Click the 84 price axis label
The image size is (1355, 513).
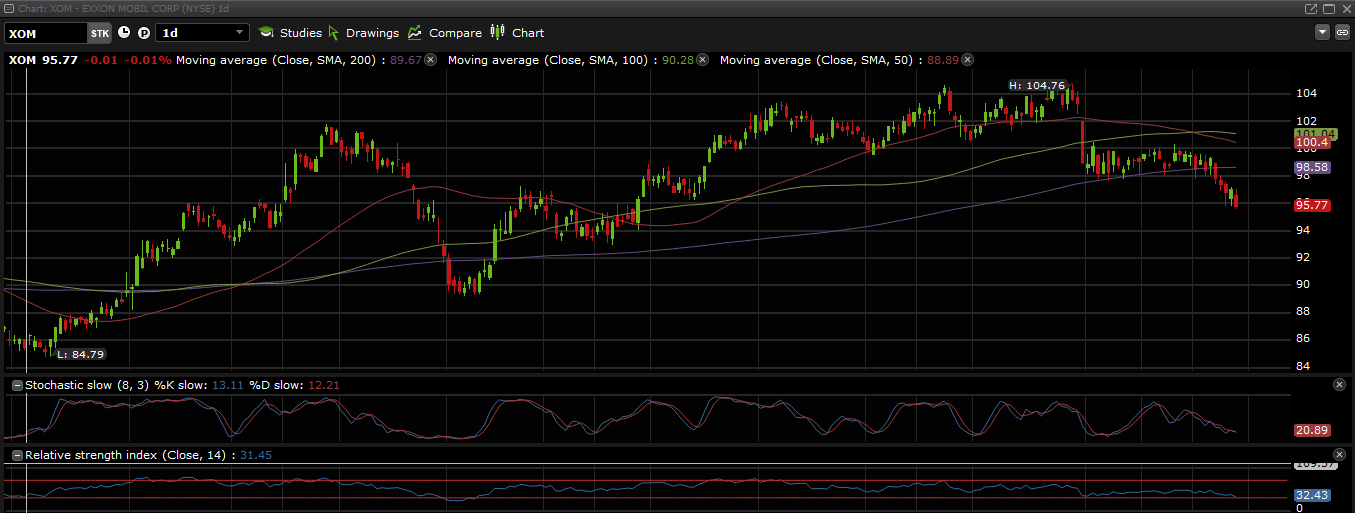(x=1303, y=366)
